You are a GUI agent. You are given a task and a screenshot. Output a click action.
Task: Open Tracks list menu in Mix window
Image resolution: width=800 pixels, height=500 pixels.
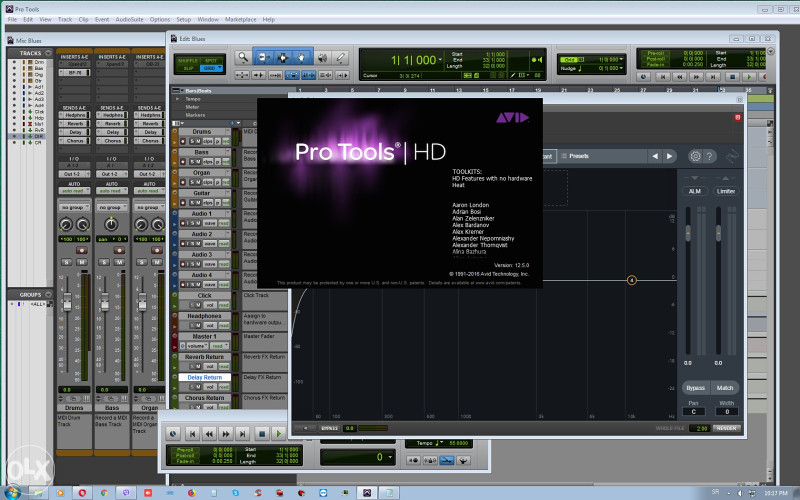coord(48,53)
